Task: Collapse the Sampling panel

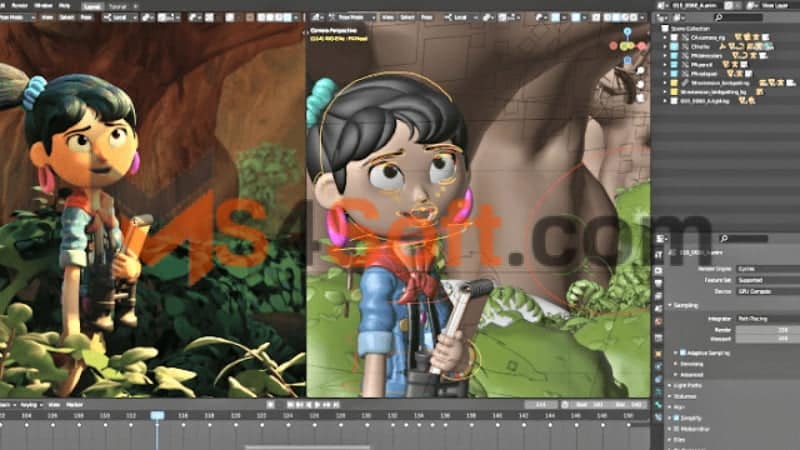Action: point(670,305)
